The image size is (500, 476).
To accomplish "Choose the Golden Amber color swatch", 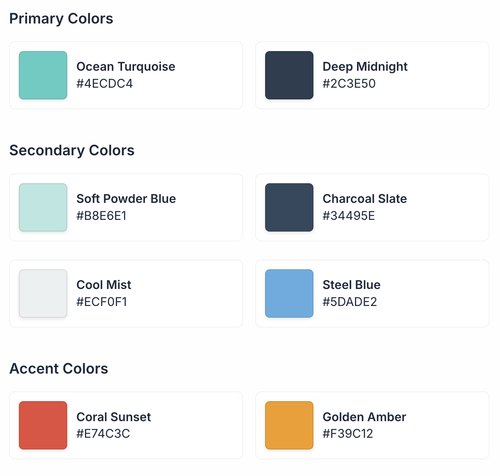I will point(289,425).
